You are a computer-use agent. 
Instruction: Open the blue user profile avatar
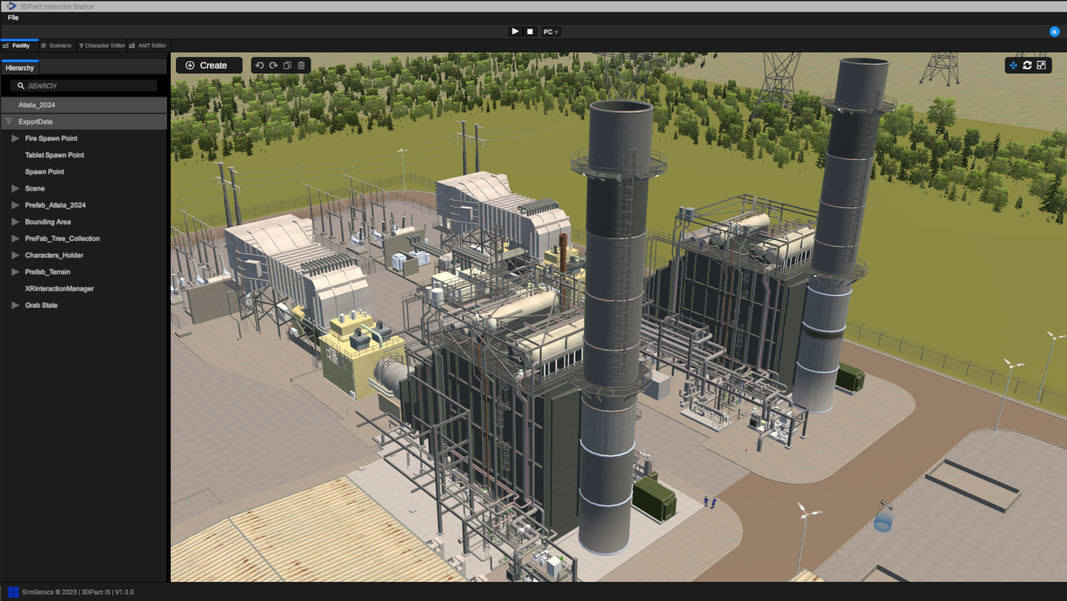(x=1054, y=32)
